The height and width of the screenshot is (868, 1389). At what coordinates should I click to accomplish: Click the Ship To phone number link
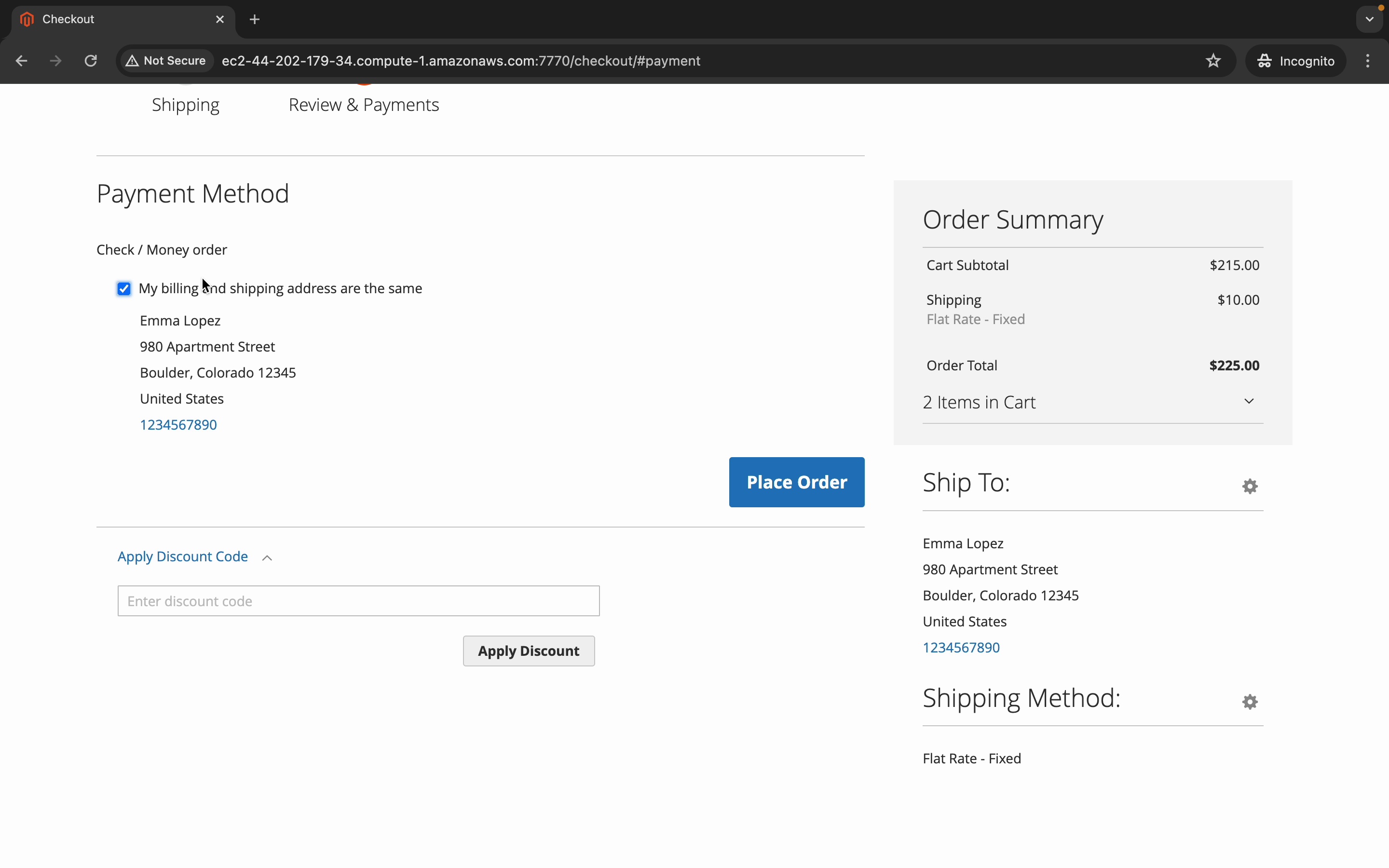pos(961,648)
